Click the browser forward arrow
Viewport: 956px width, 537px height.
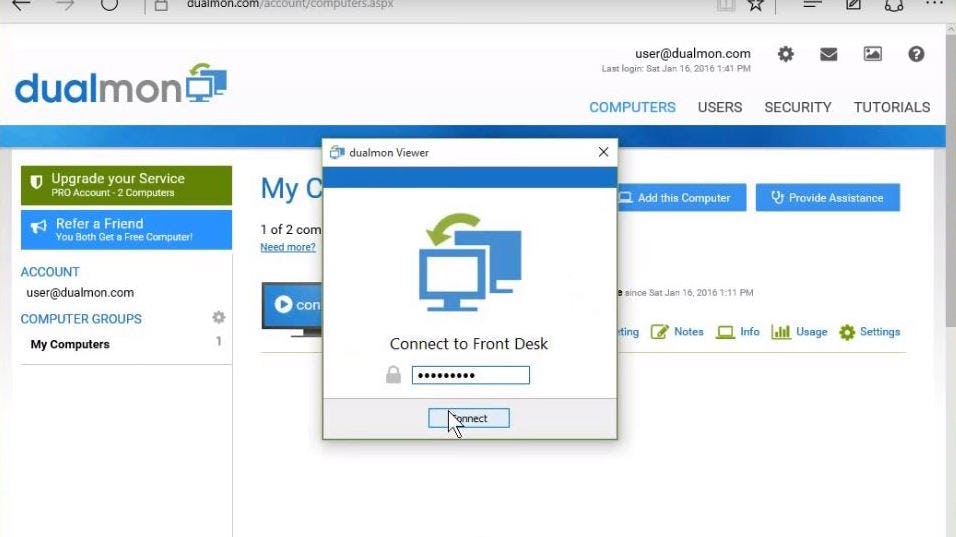coord(65,5)
